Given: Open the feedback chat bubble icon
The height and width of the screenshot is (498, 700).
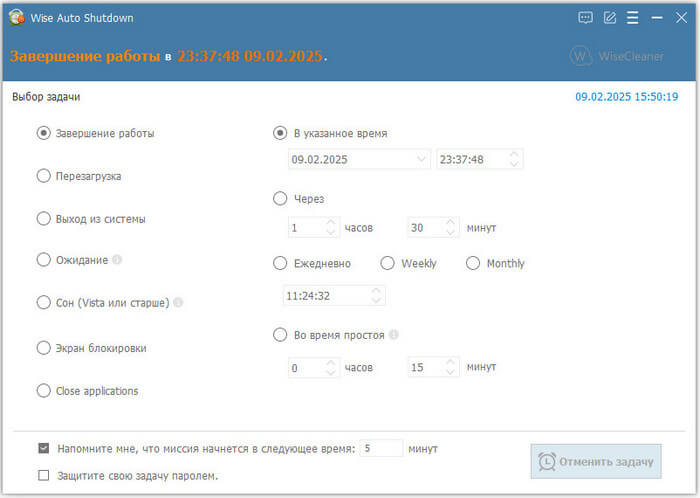Looking at the screenshot, I should click(x=586, y=18).
